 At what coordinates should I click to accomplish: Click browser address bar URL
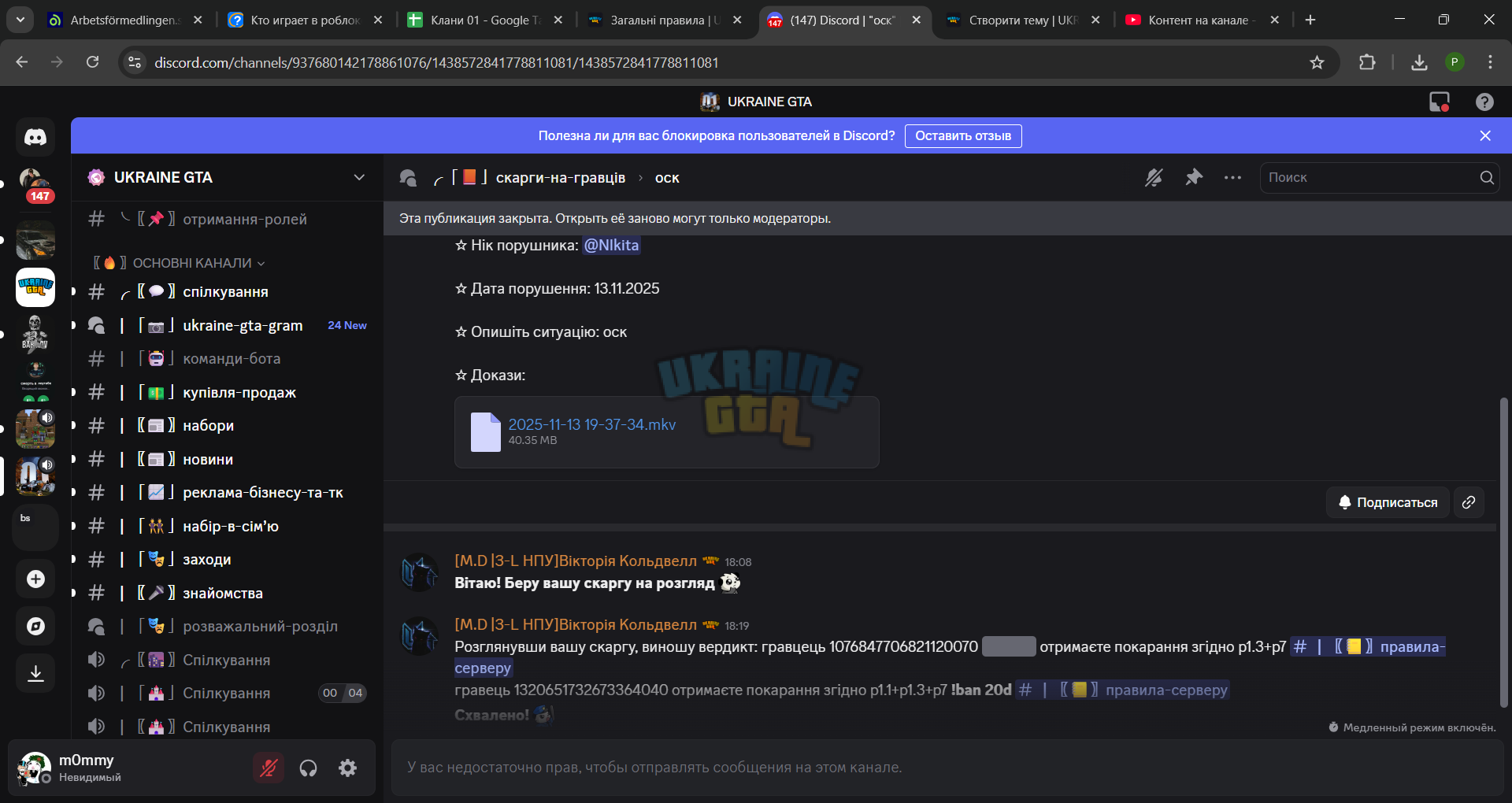pyautogui.click(x=436, y=62)
